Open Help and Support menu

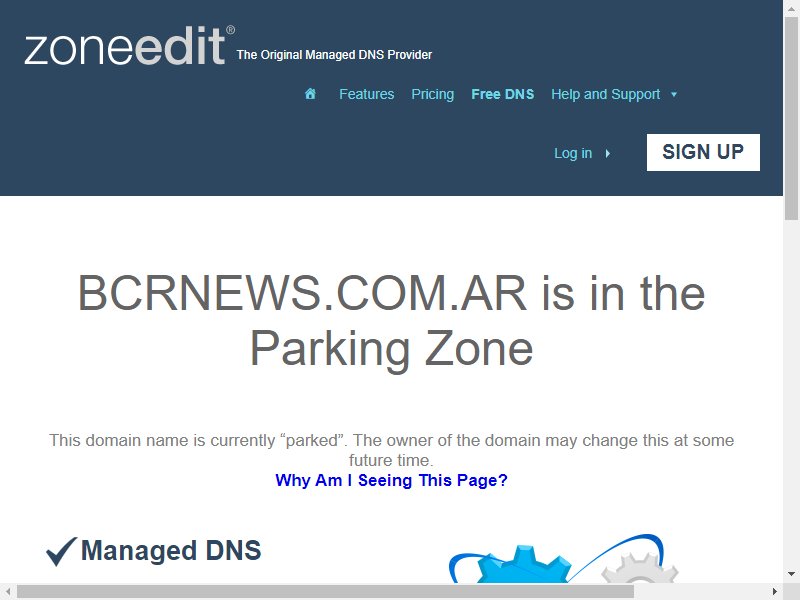(x=606, y=94)
